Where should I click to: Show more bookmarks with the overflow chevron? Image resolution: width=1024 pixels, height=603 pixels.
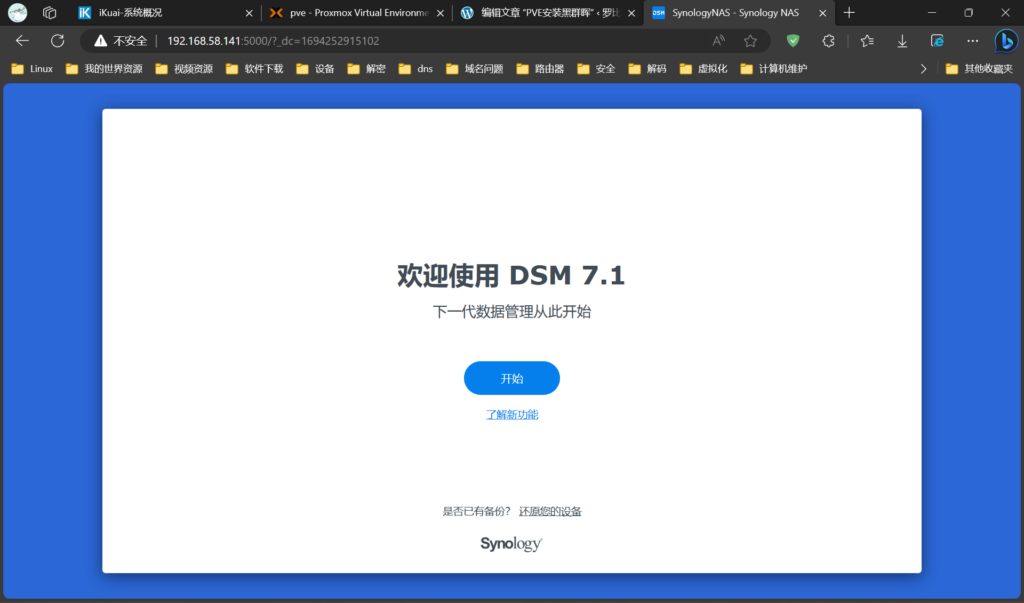(x=922, y=69)
